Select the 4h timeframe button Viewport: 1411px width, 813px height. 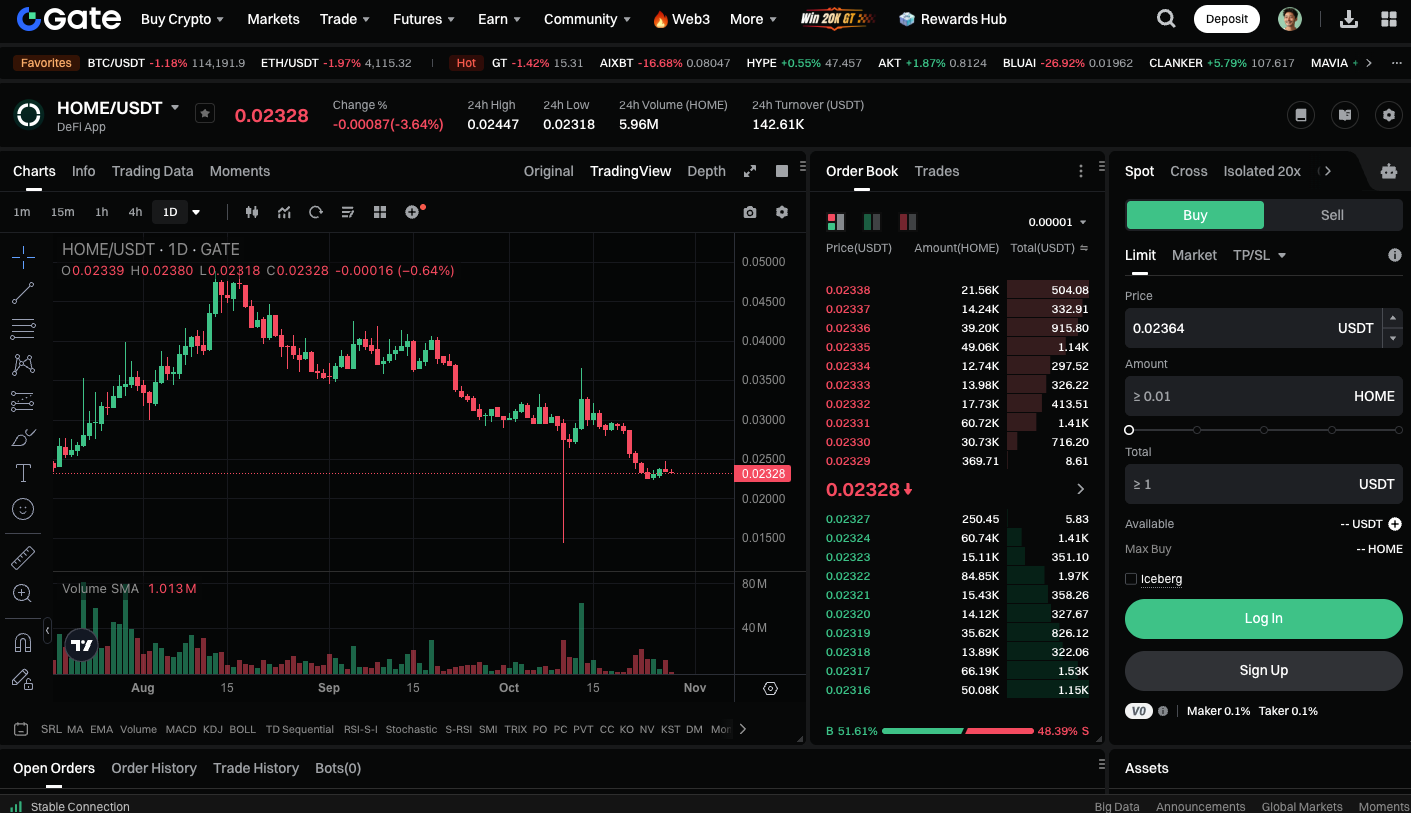[135, 212]
